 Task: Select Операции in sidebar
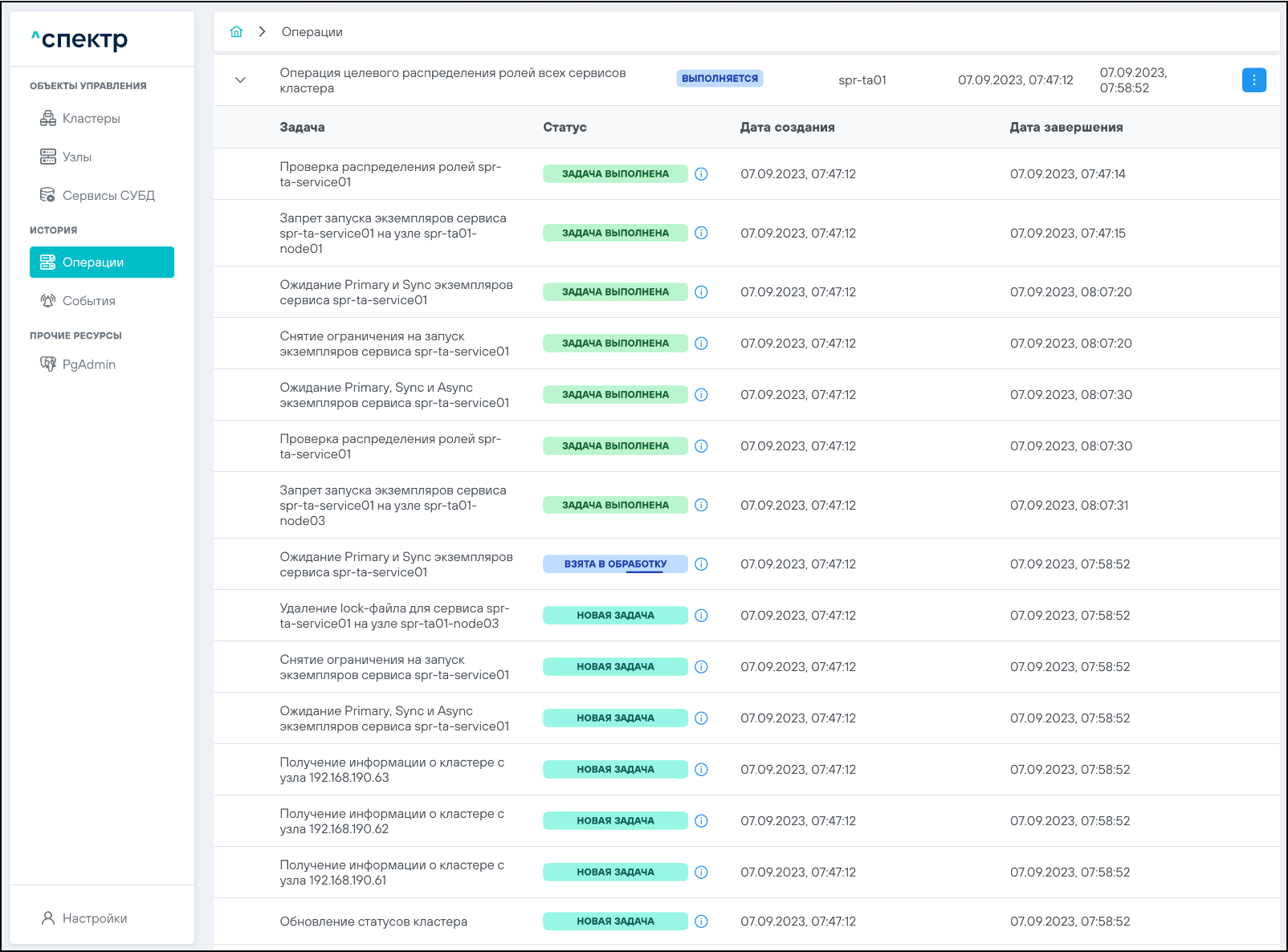point(102,262)
